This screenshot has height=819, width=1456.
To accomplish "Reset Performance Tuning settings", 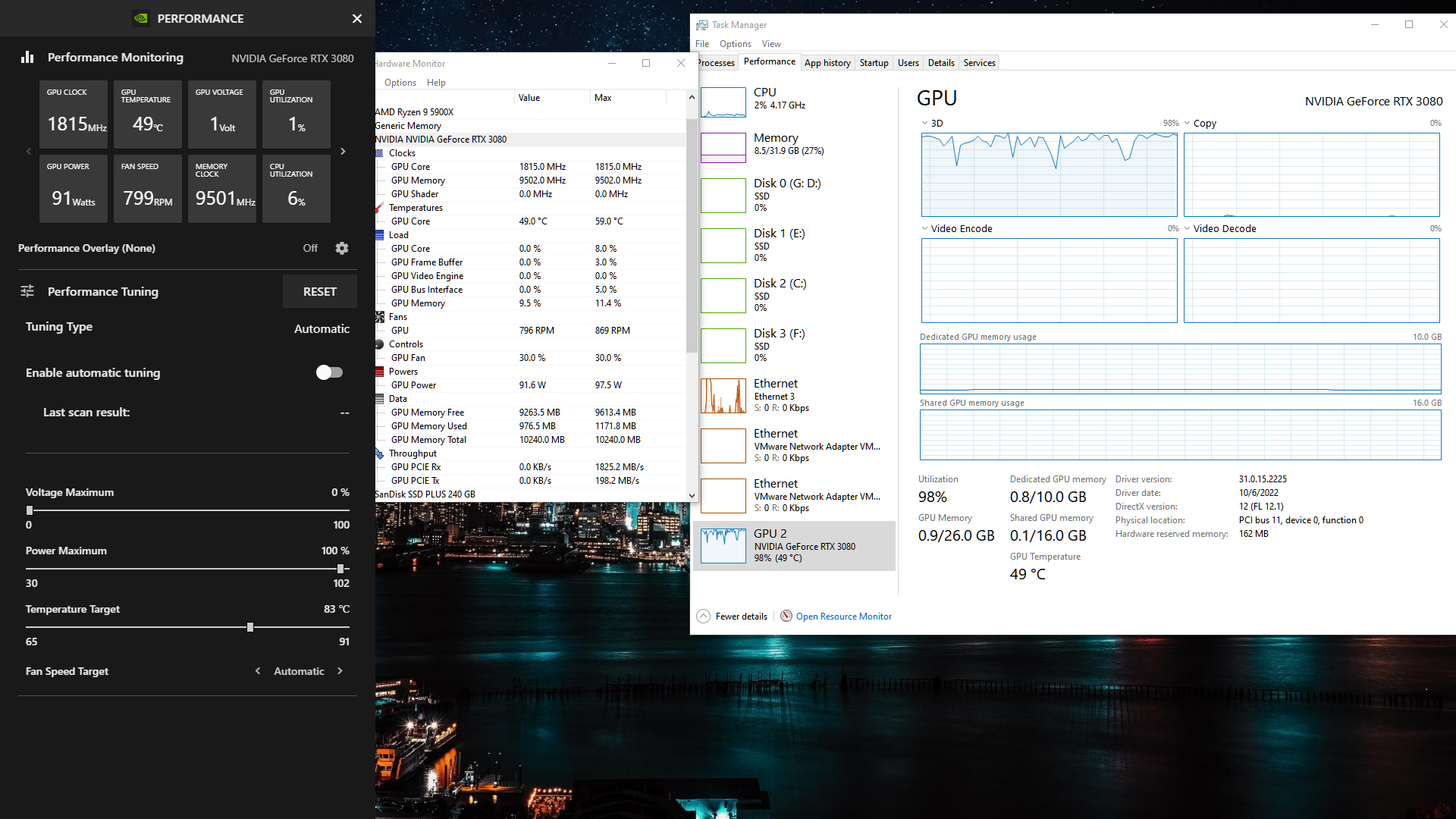I will pos(320,291).
